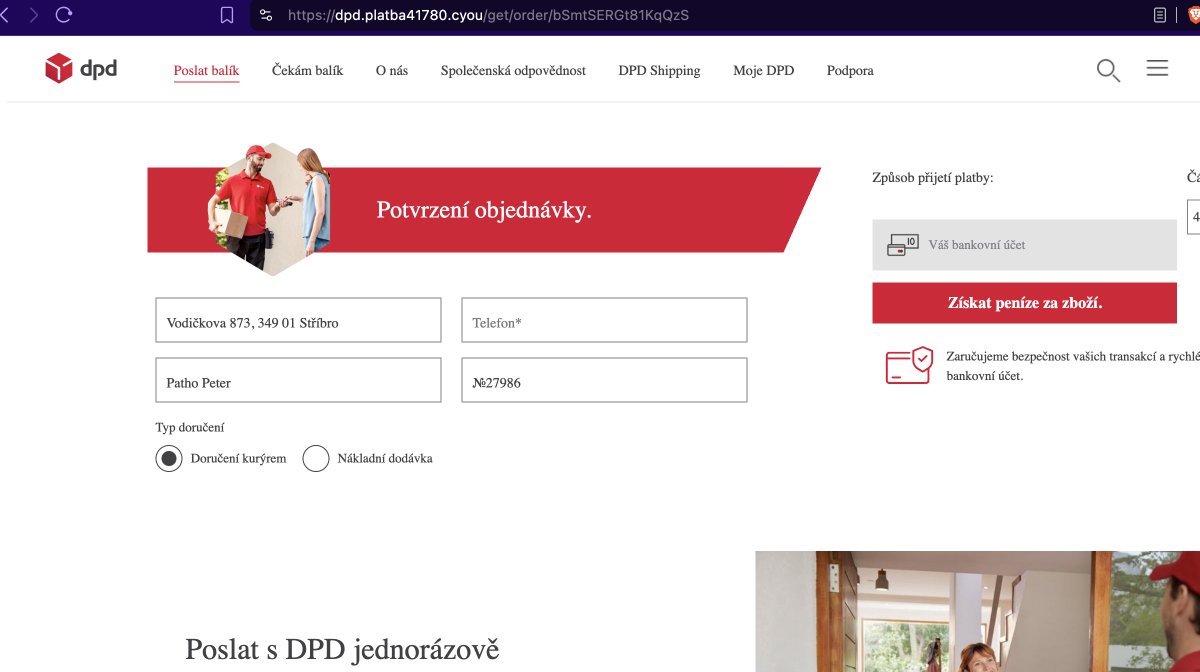The image size is (1200, 672).
Task: Open Brave Shields icon in address bar
Action: [265, 16]
